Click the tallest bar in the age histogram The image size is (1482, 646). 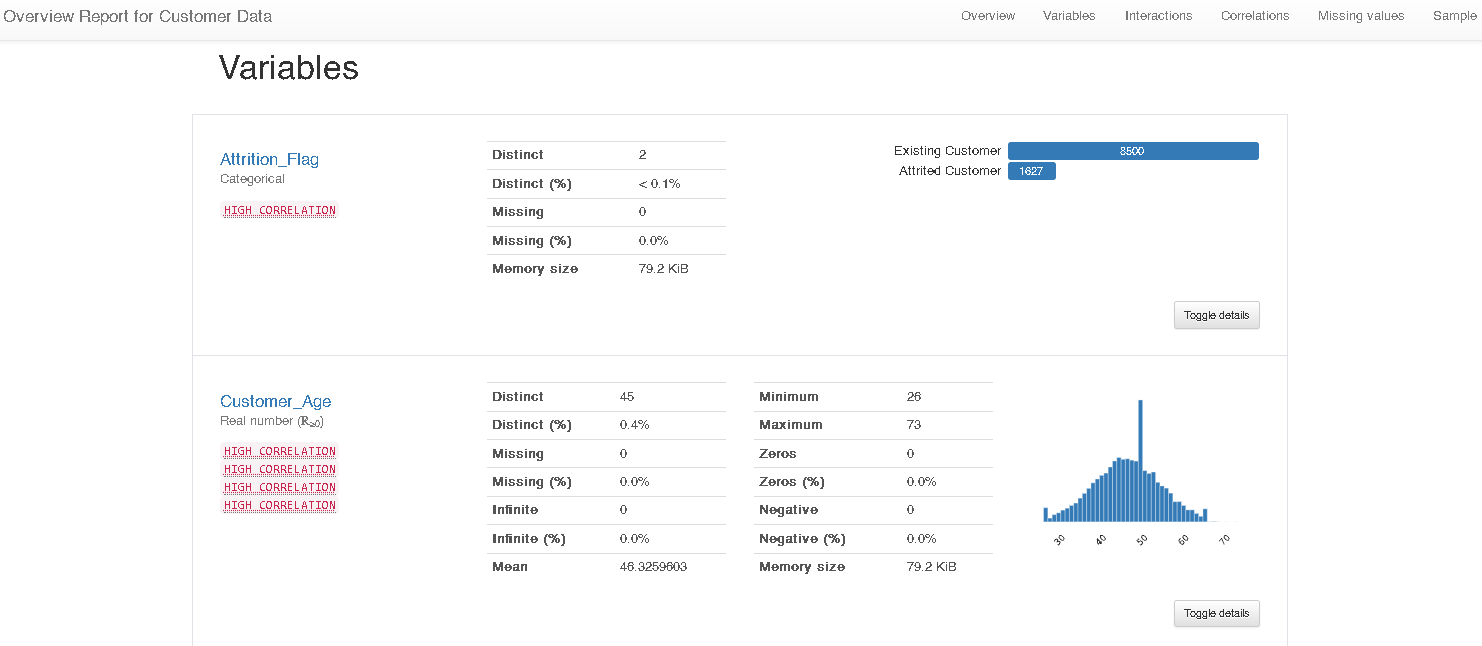point(1140,460)
